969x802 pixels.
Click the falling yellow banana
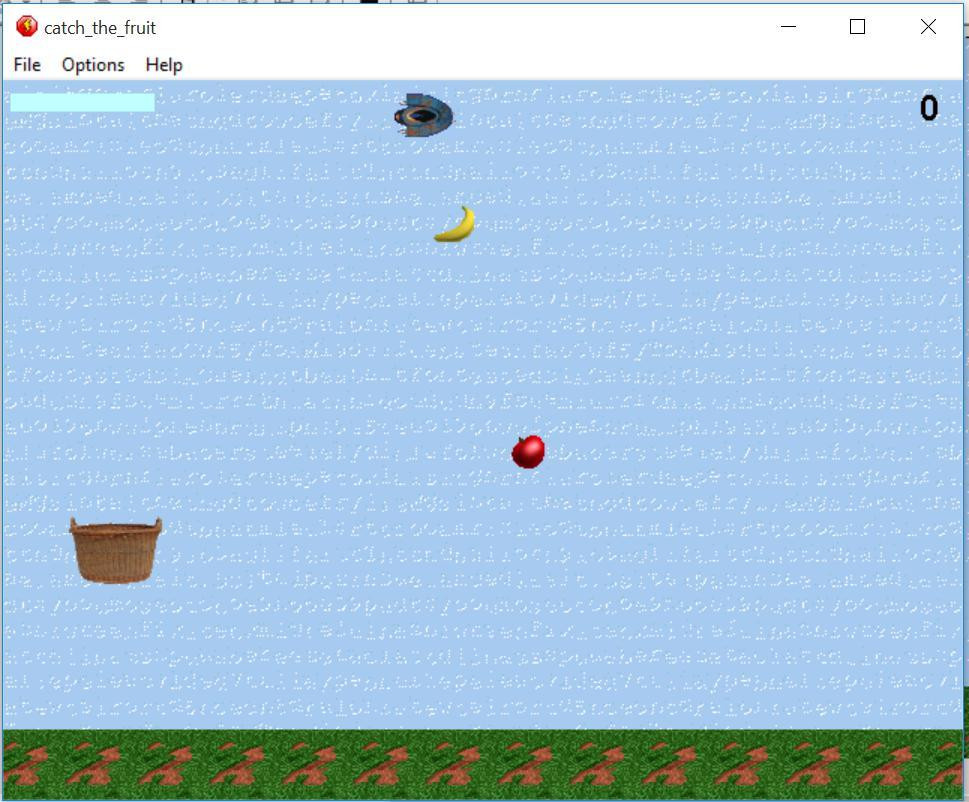(455, 224)
